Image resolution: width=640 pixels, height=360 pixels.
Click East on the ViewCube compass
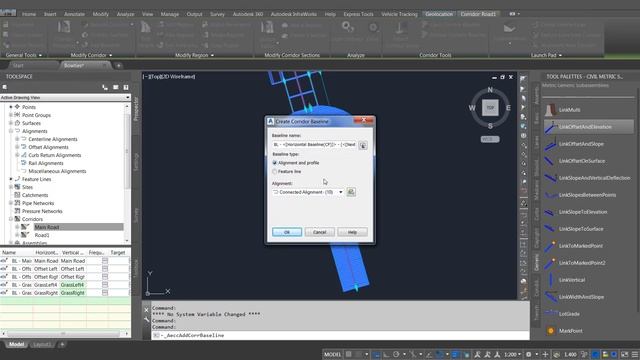[x=508, y=108]
